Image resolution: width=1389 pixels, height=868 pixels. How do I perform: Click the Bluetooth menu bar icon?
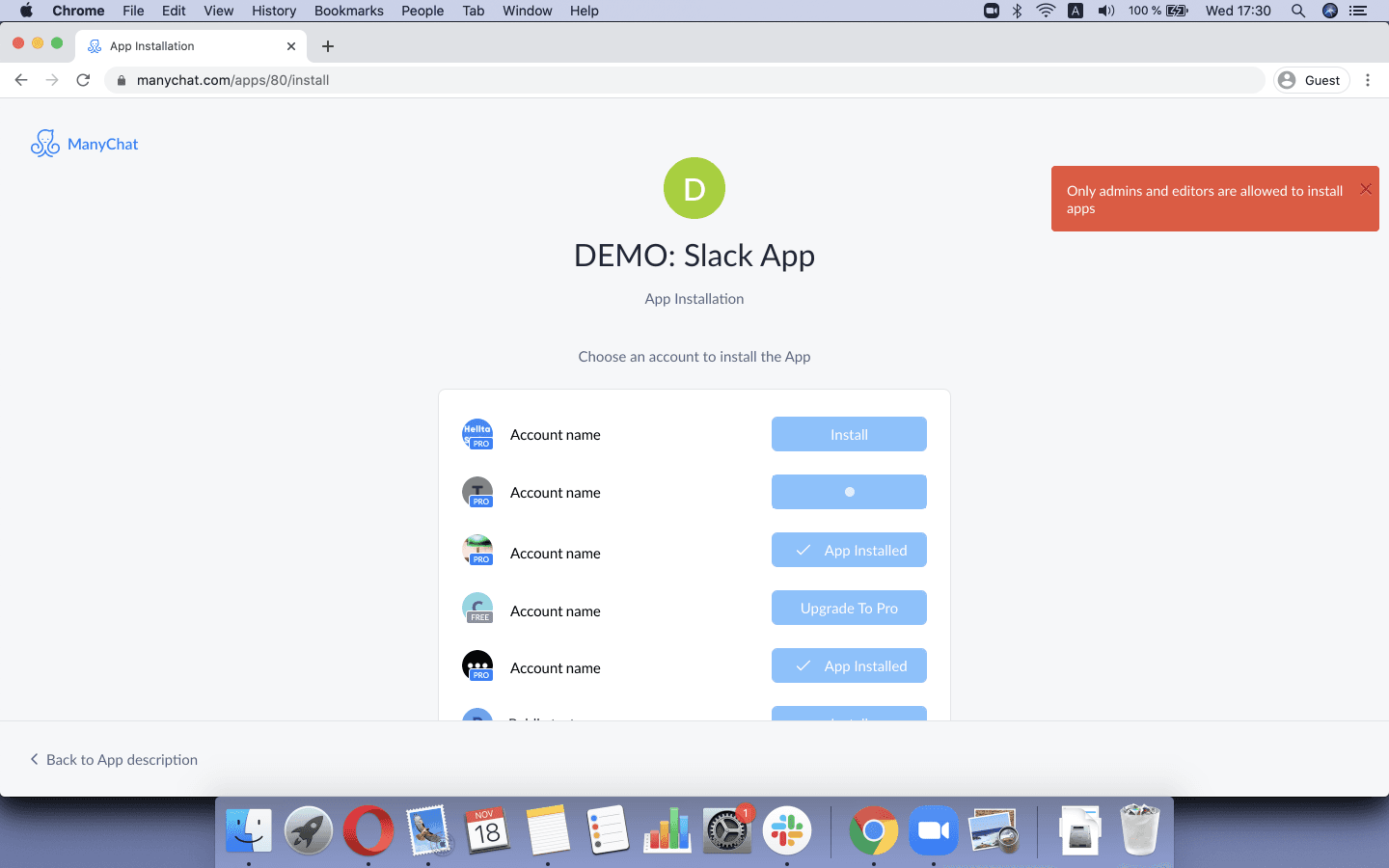click(1017, 11)
